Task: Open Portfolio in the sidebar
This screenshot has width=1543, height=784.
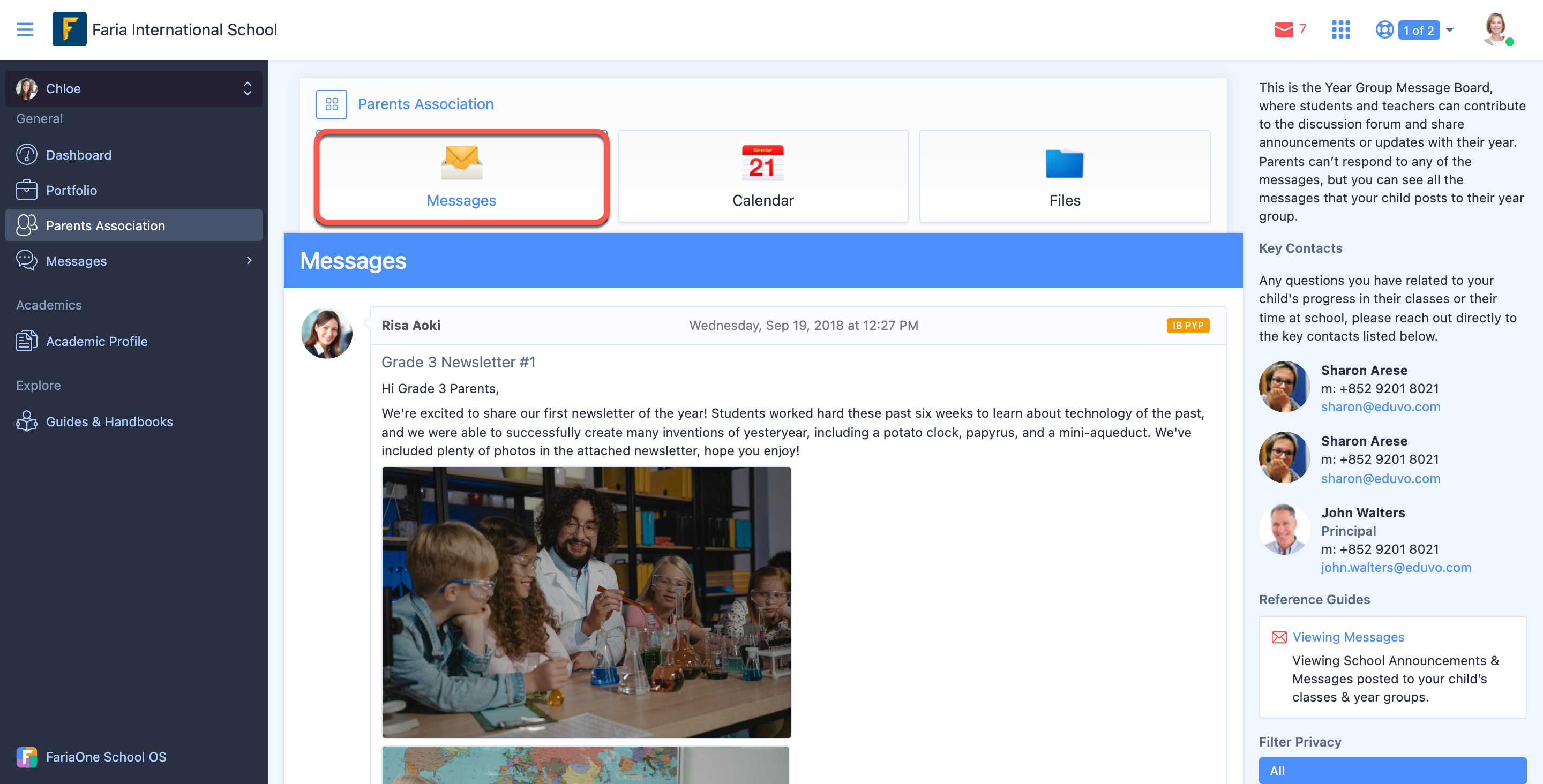Action: tap(133, 190)
